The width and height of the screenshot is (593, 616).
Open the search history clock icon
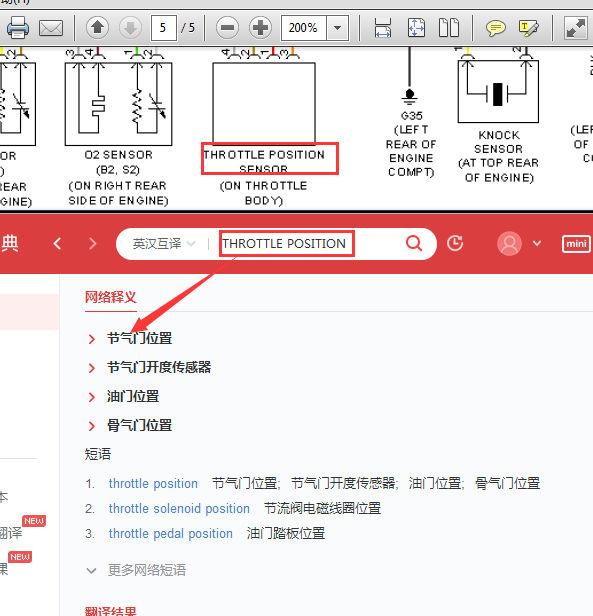pyautogui.click(x=455, y=243)
